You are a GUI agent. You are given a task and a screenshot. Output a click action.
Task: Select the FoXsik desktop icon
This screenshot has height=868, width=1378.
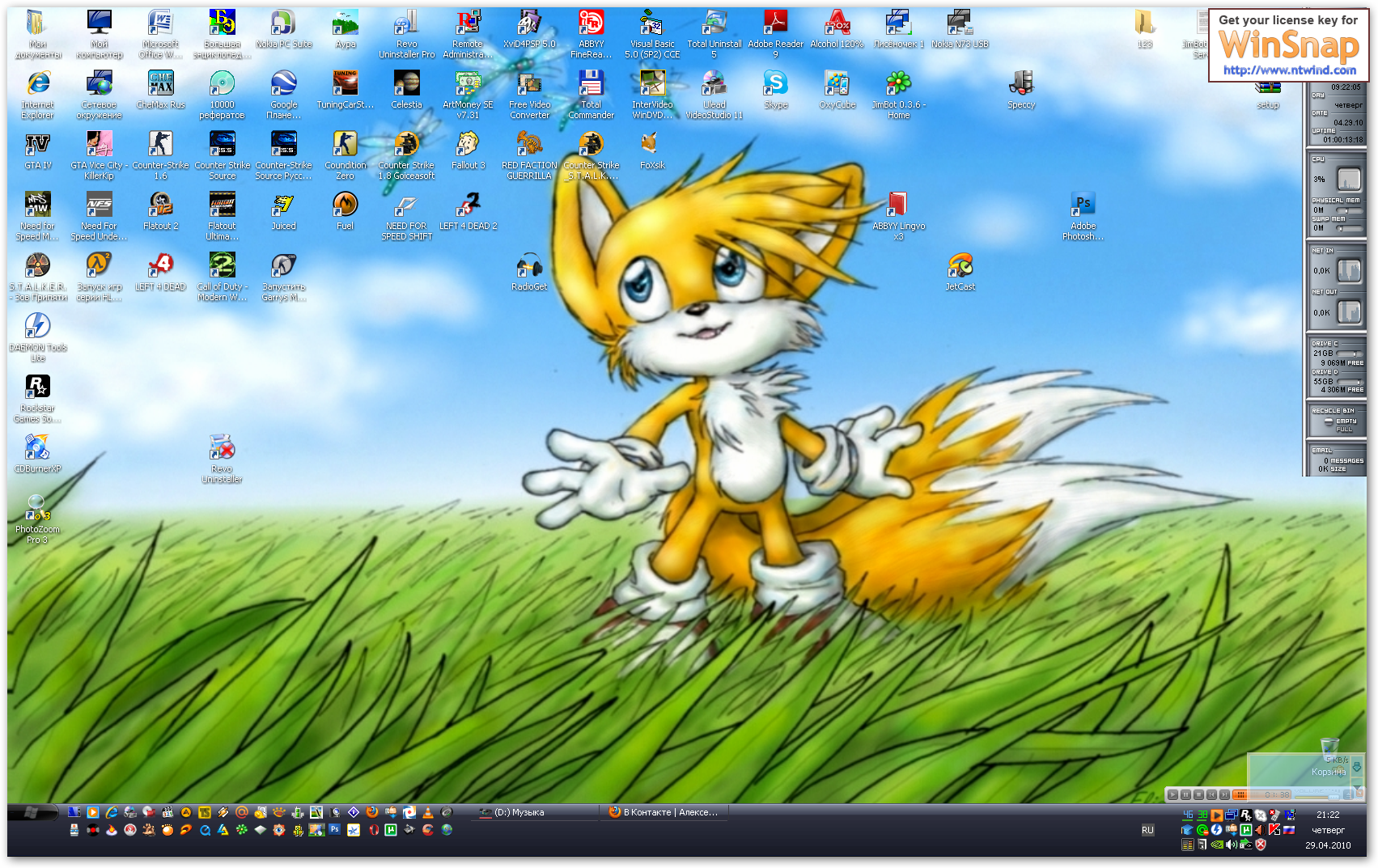tap(653, 150)
